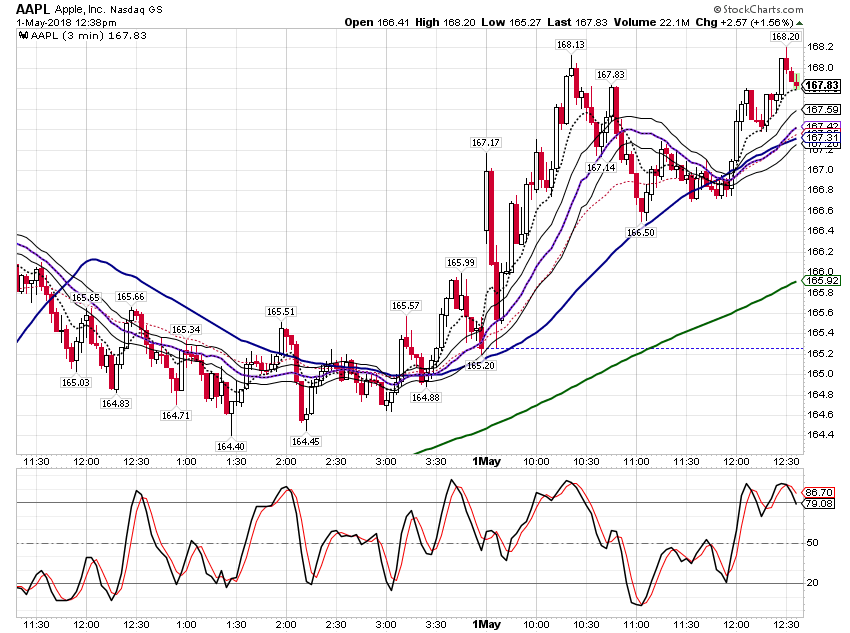The width and height of the screenshot is (850, 633).
Task: Click the "Volume 22.1M" header value
Action: [652, 22]
